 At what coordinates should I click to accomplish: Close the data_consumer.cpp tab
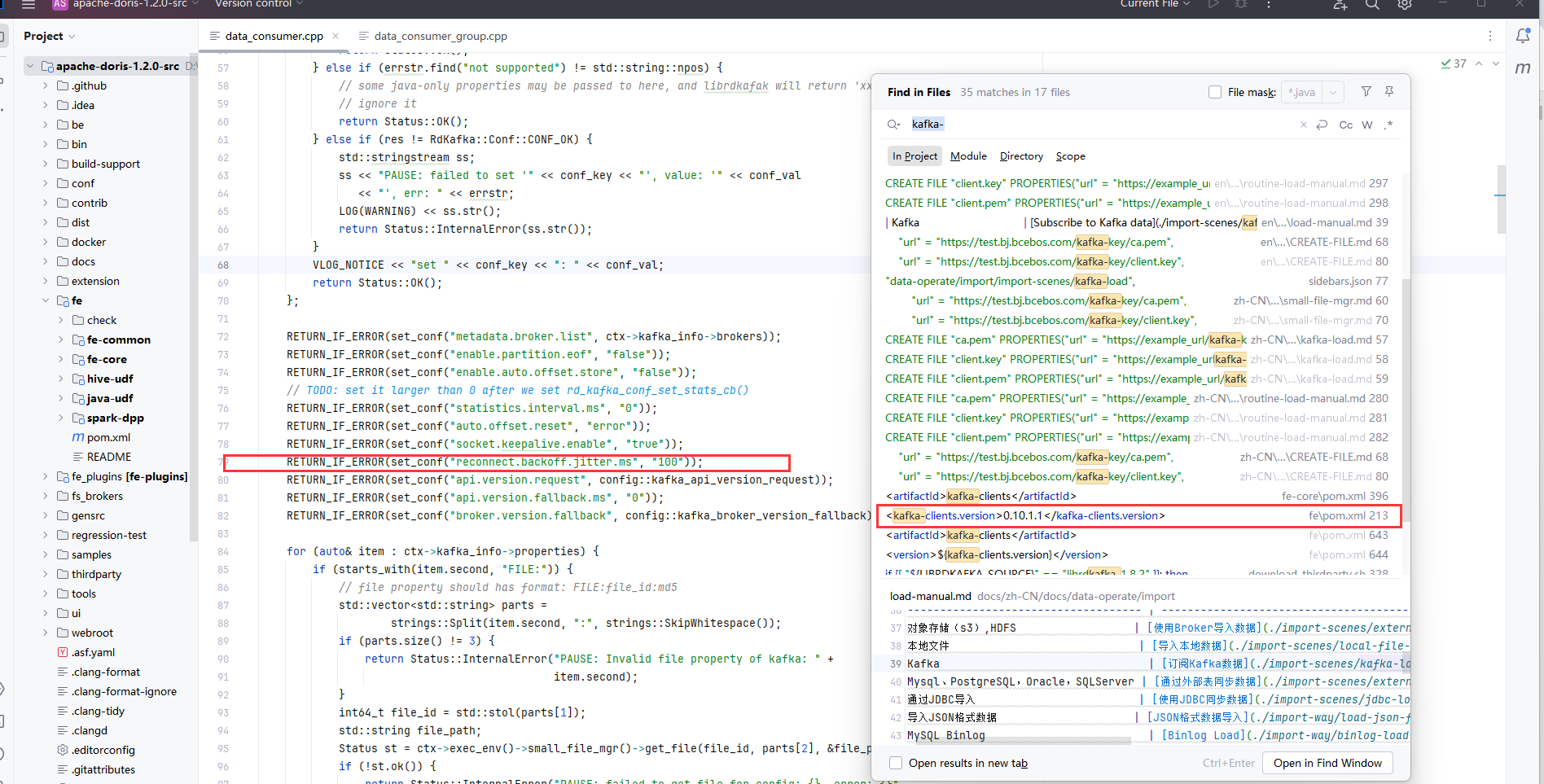click(x=336, y=36)
